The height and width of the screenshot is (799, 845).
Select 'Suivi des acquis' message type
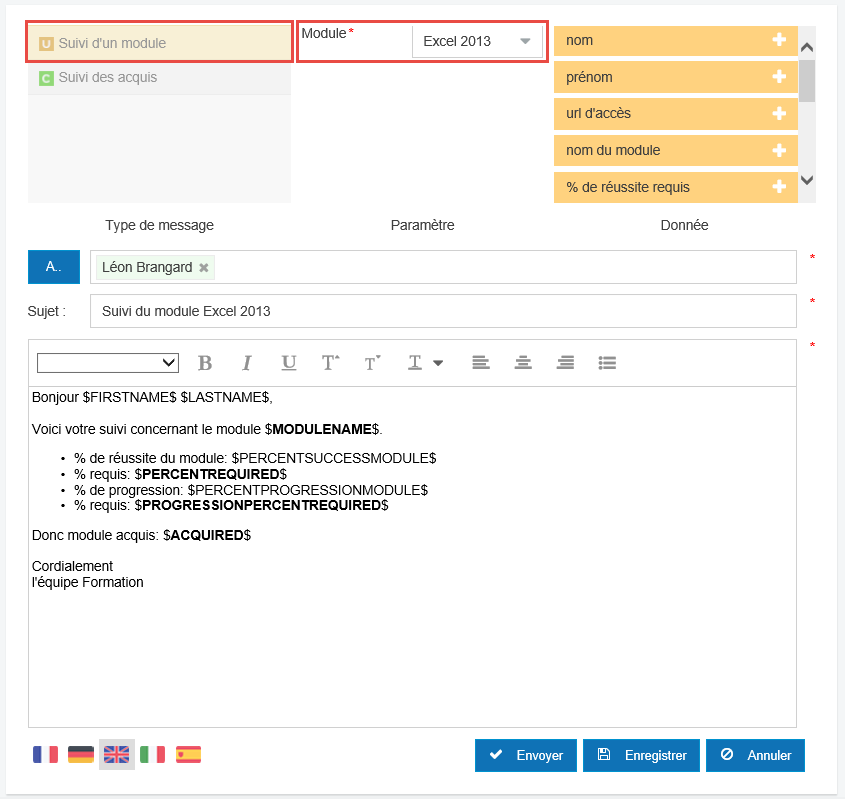click(x=160, y=78)
